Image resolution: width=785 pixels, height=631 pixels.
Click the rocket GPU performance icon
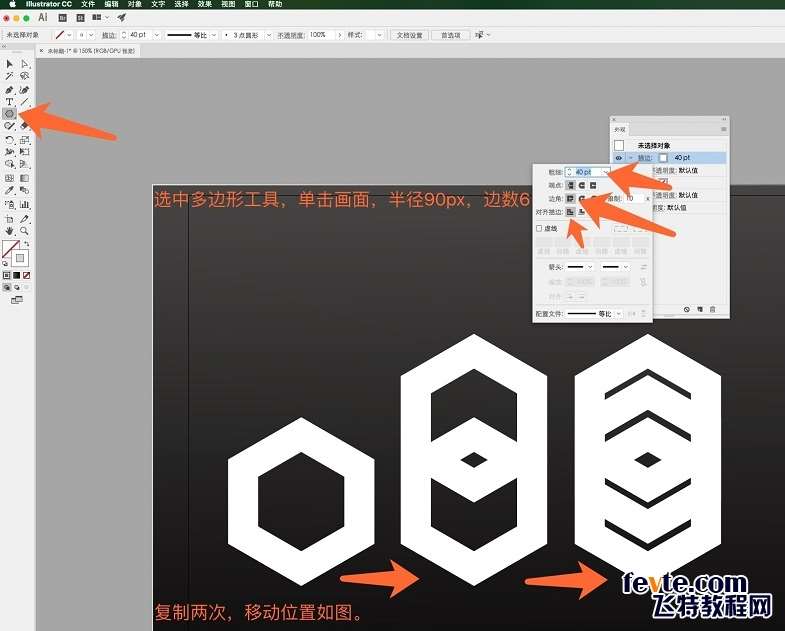[x=122, y=18]
